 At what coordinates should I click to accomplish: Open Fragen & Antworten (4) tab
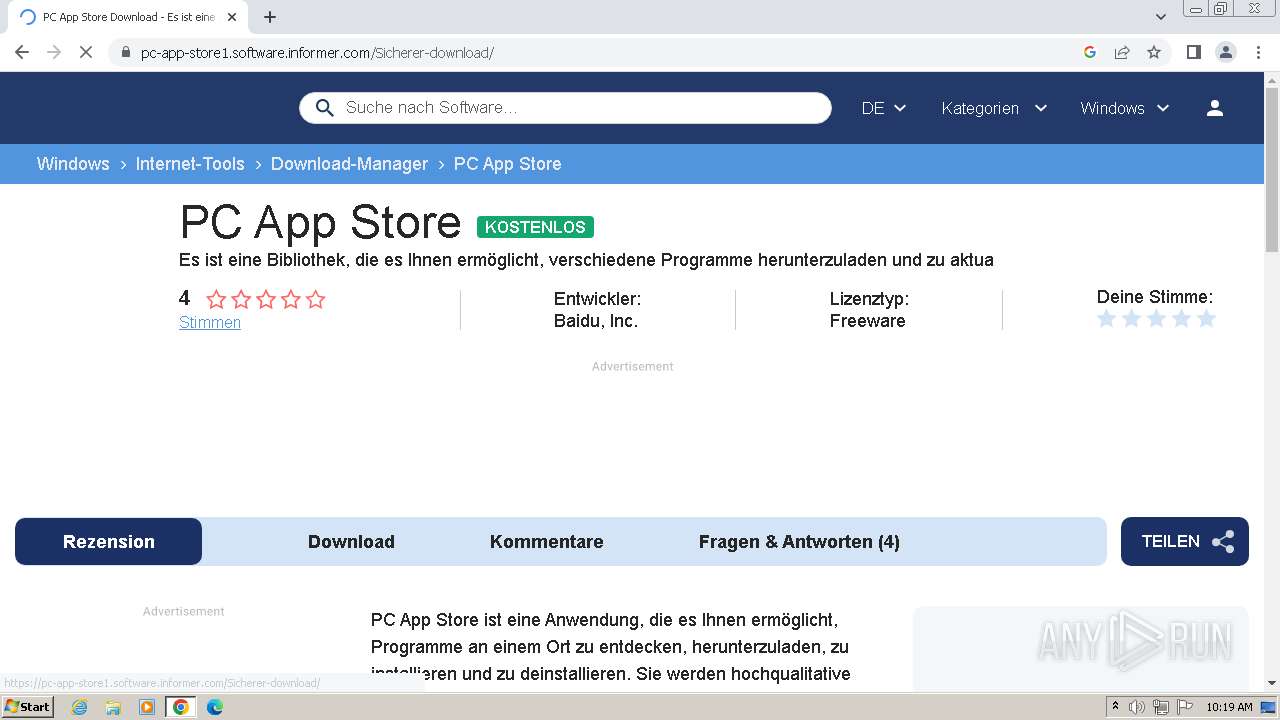point(799,541)
